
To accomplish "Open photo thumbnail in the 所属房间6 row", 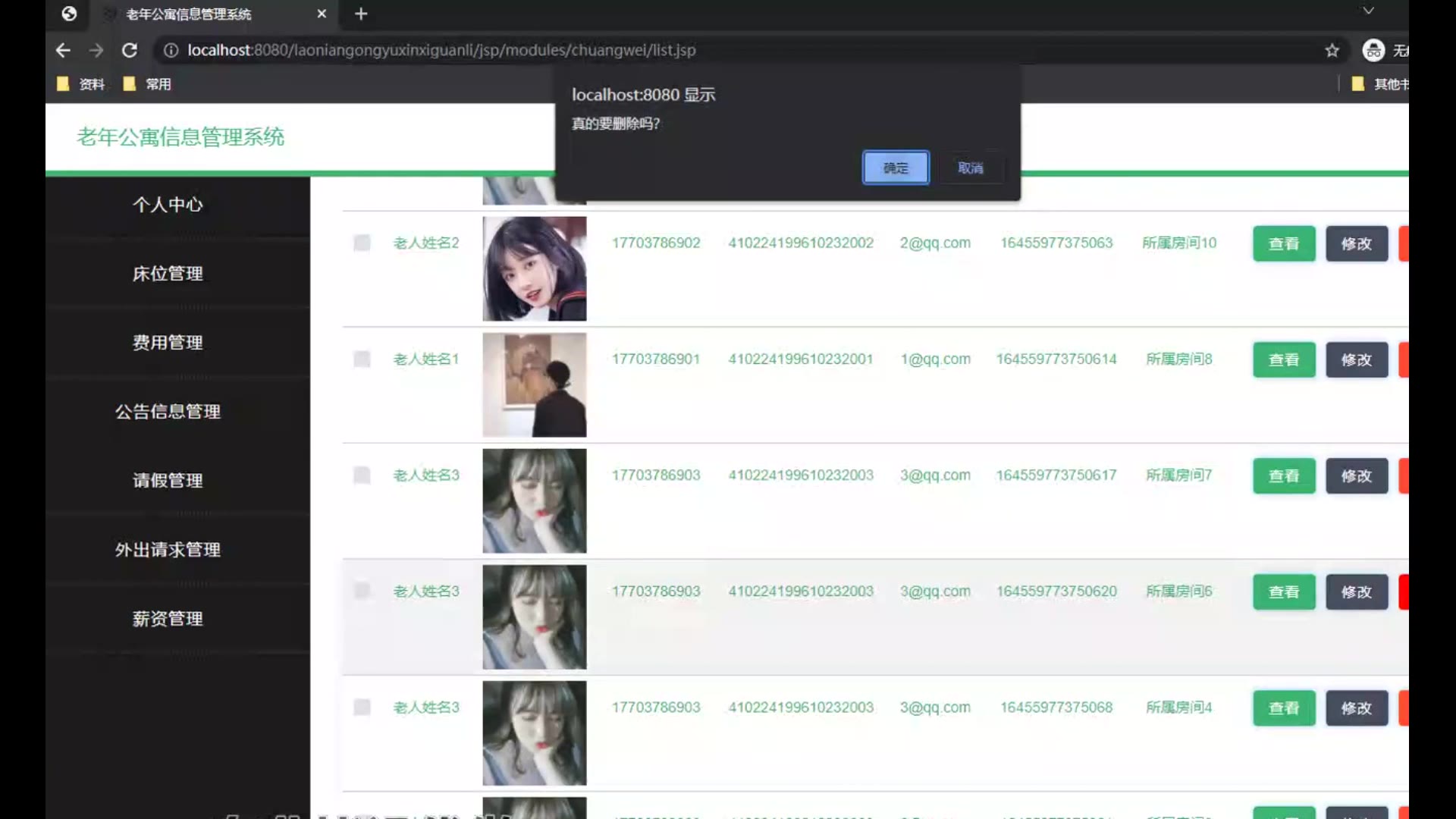I will coord(535,617).
